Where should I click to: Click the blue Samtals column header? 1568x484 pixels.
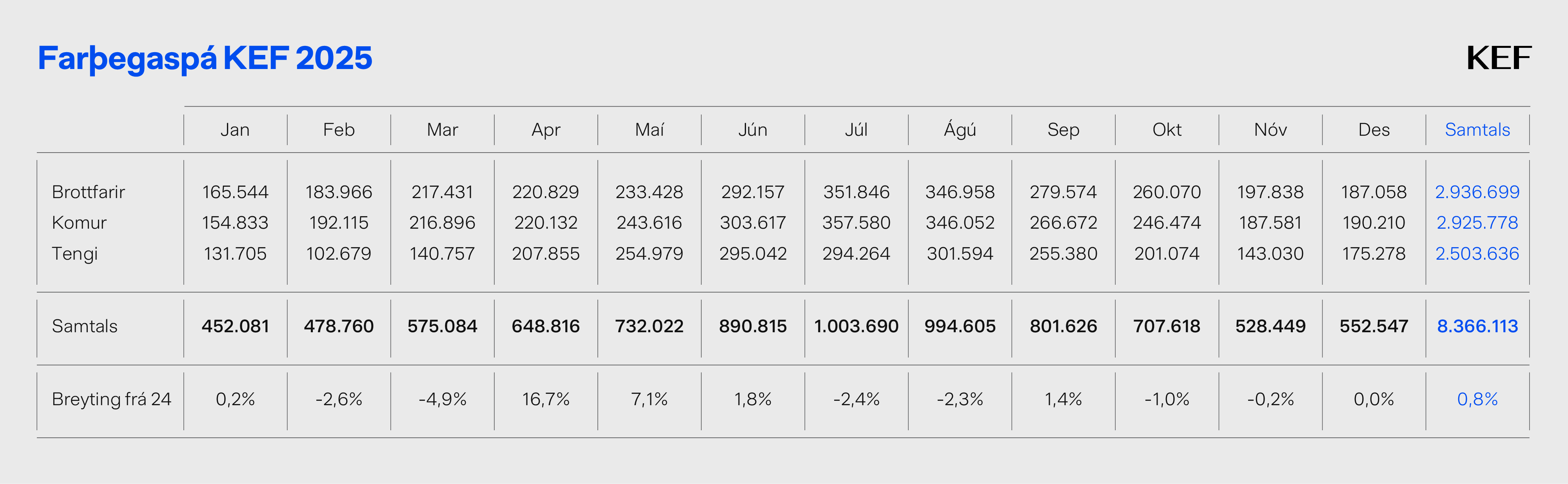1477,130
